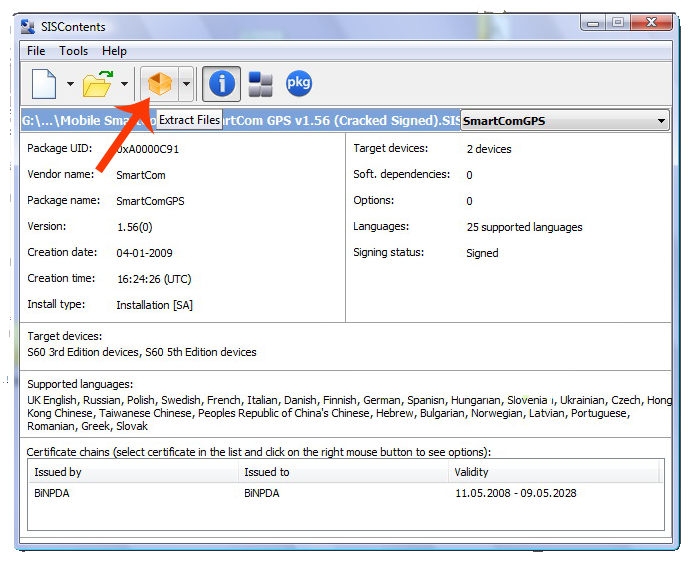Click the Creation time value 16:24:26 (UTC)
The width and height of the screenshot is (696, 564).
154,279
